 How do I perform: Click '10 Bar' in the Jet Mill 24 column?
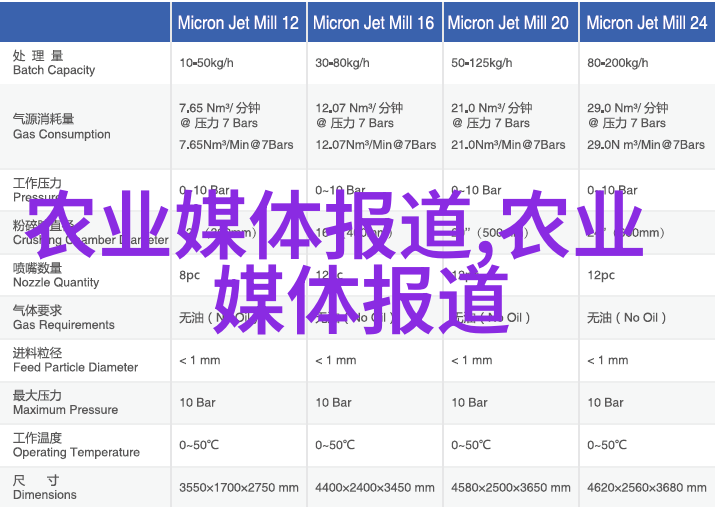click(x=606, y=402)
